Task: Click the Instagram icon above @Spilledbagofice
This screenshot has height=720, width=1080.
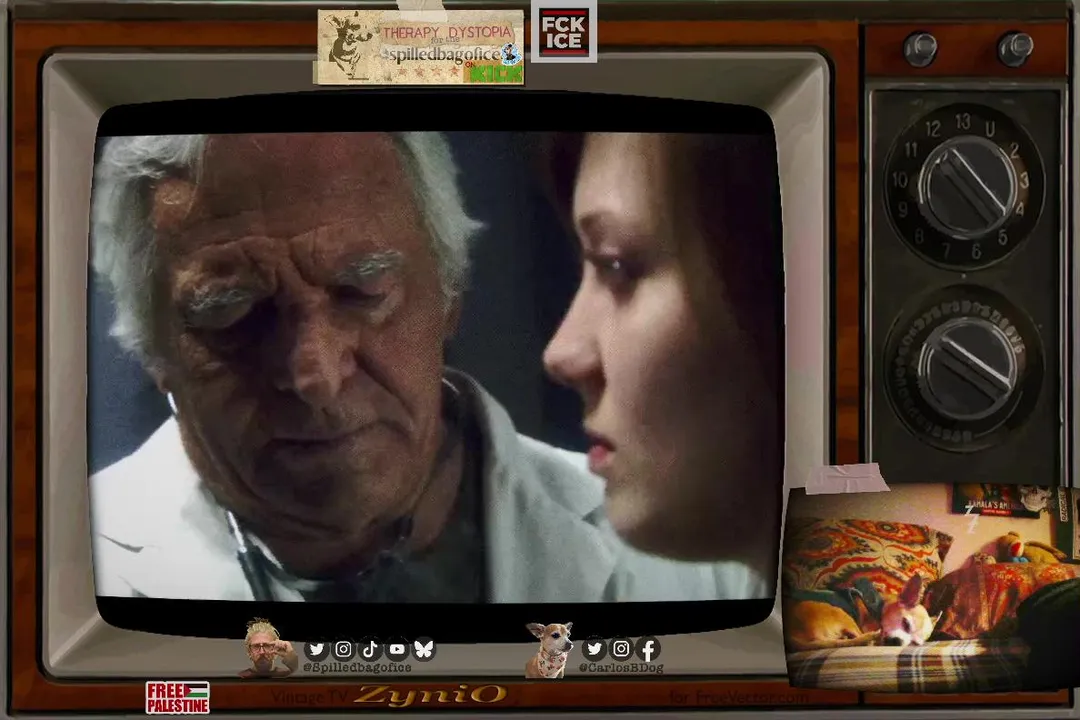Action: click(x=343, y=649)
